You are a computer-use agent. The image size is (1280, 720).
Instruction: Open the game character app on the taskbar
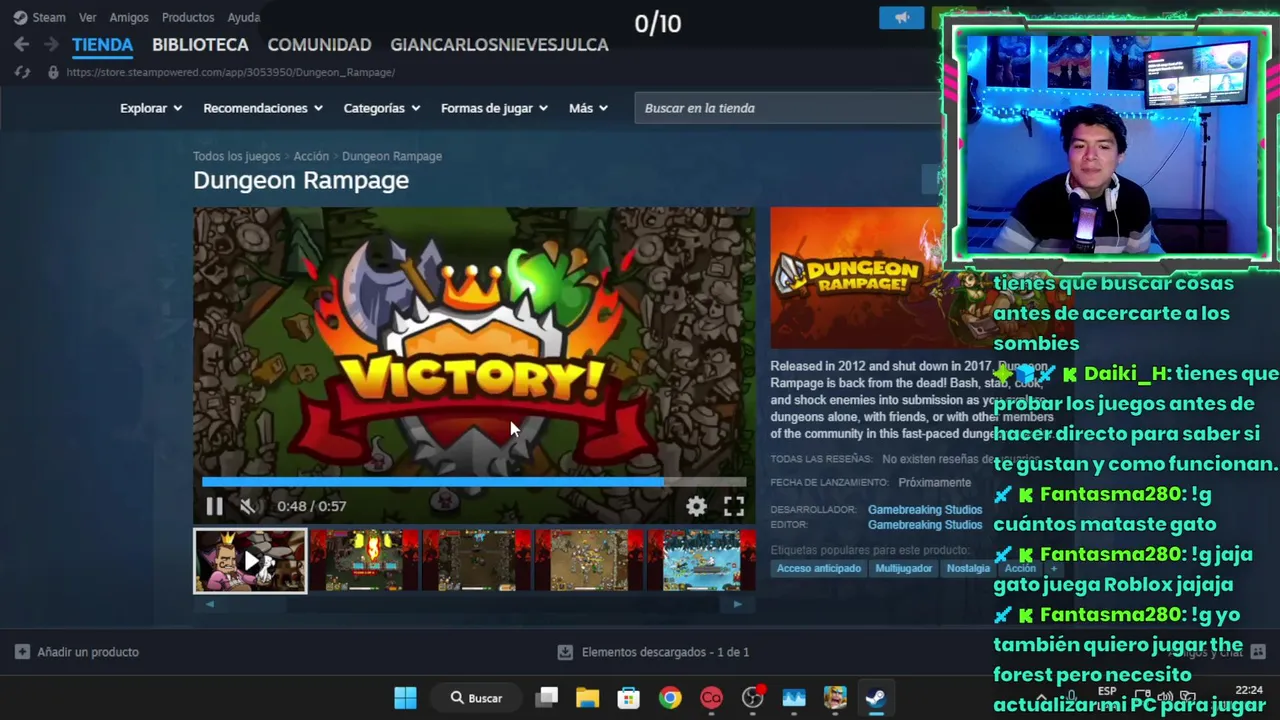(x=835, y=698)
